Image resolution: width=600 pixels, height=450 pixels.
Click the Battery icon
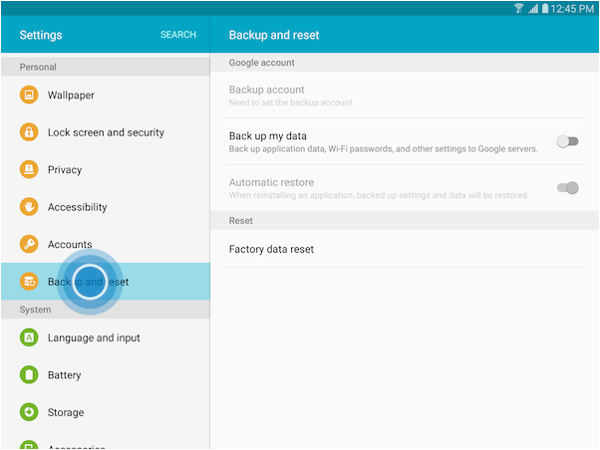[29, 375]
